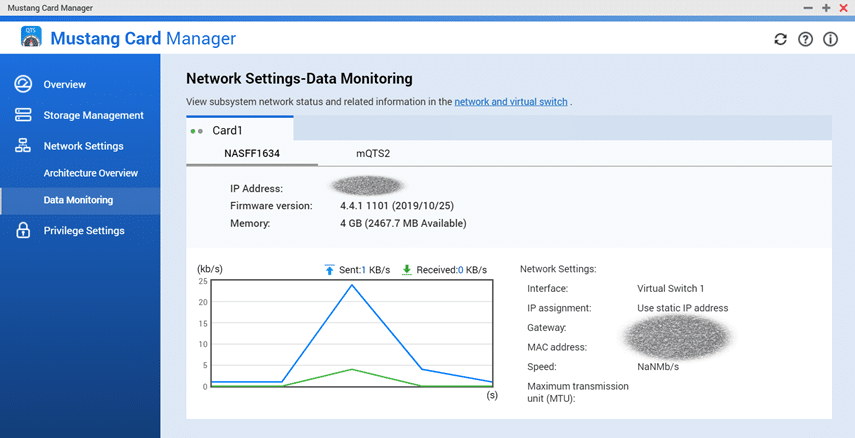Screen dimensions: 855x438
Task: Click the blue sent-data peak on the graph
Action: (x=352, y=285)
